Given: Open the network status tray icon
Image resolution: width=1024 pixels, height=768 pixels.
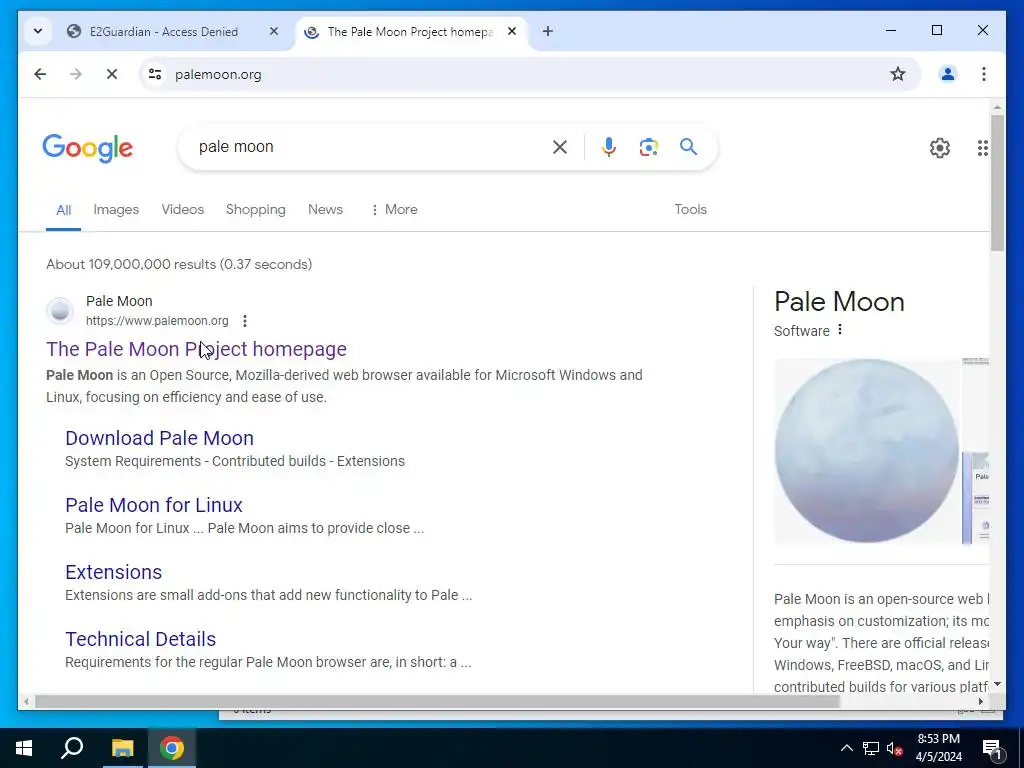Looking at the screenshot, I should click(871, 748).
